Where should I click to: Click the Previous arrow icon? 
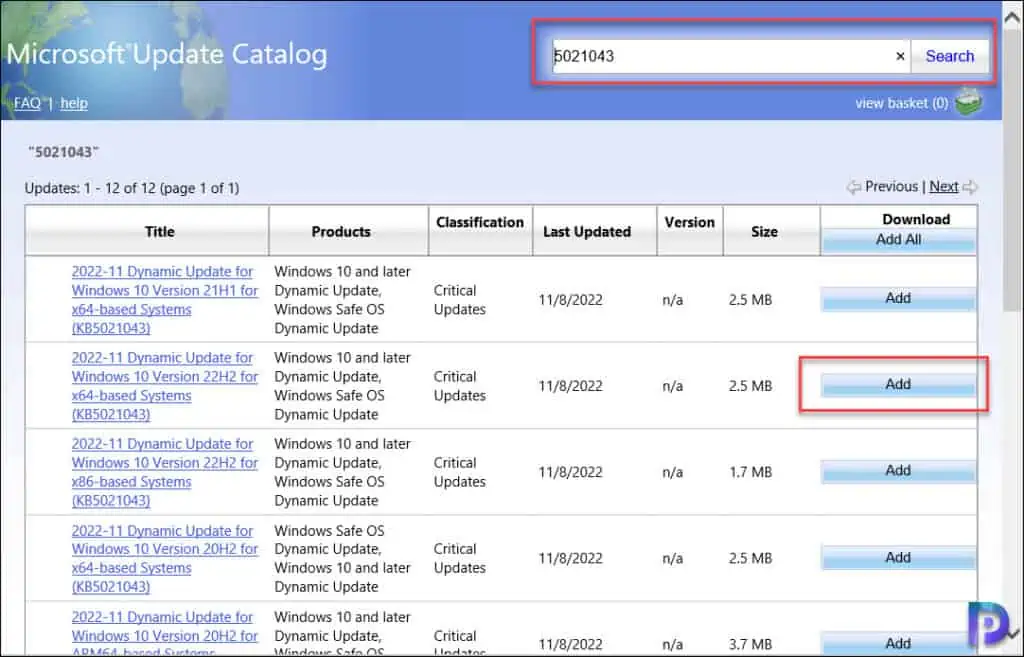pos(854,187)
